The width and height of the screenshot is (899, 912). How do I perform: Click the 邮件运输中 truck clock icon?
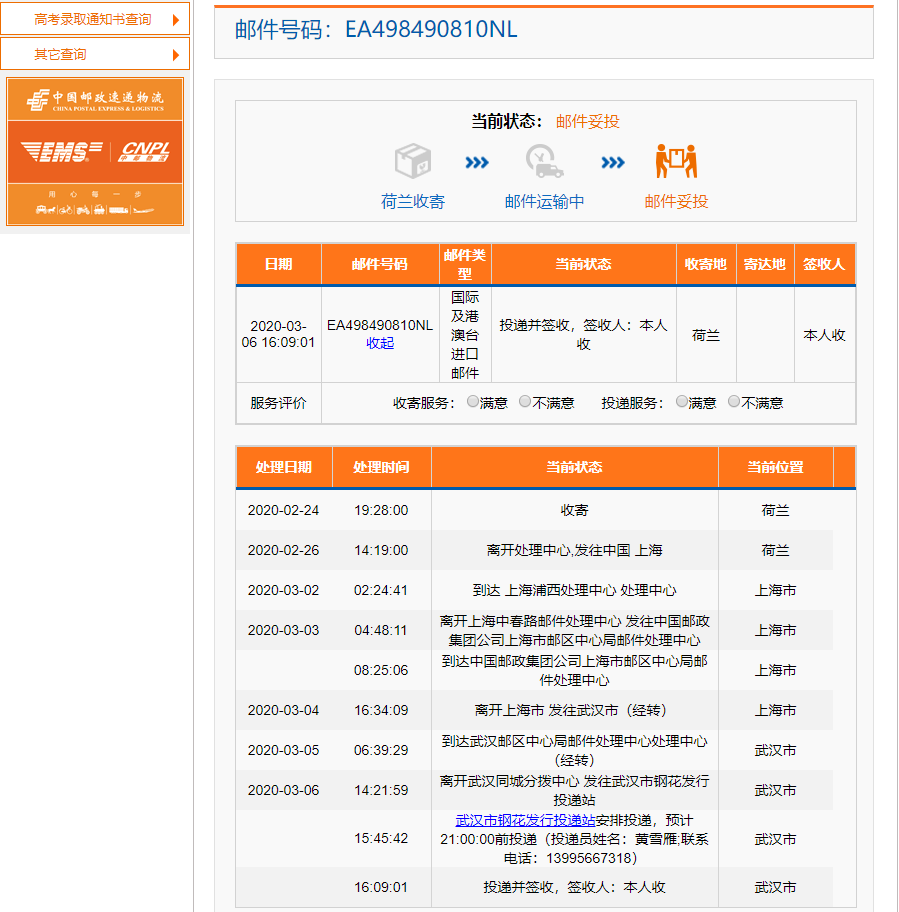pos(544,161)
